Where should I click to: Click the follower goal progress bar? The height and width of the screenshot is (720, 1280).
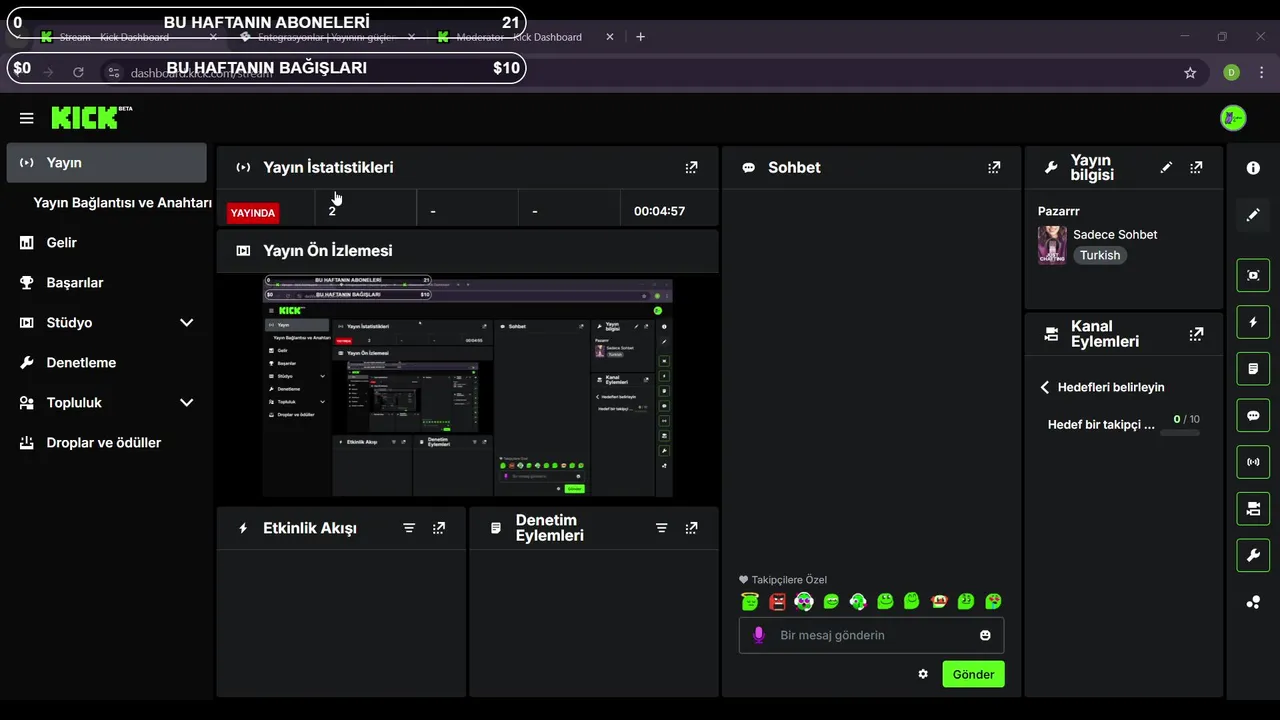point(1180,433)
